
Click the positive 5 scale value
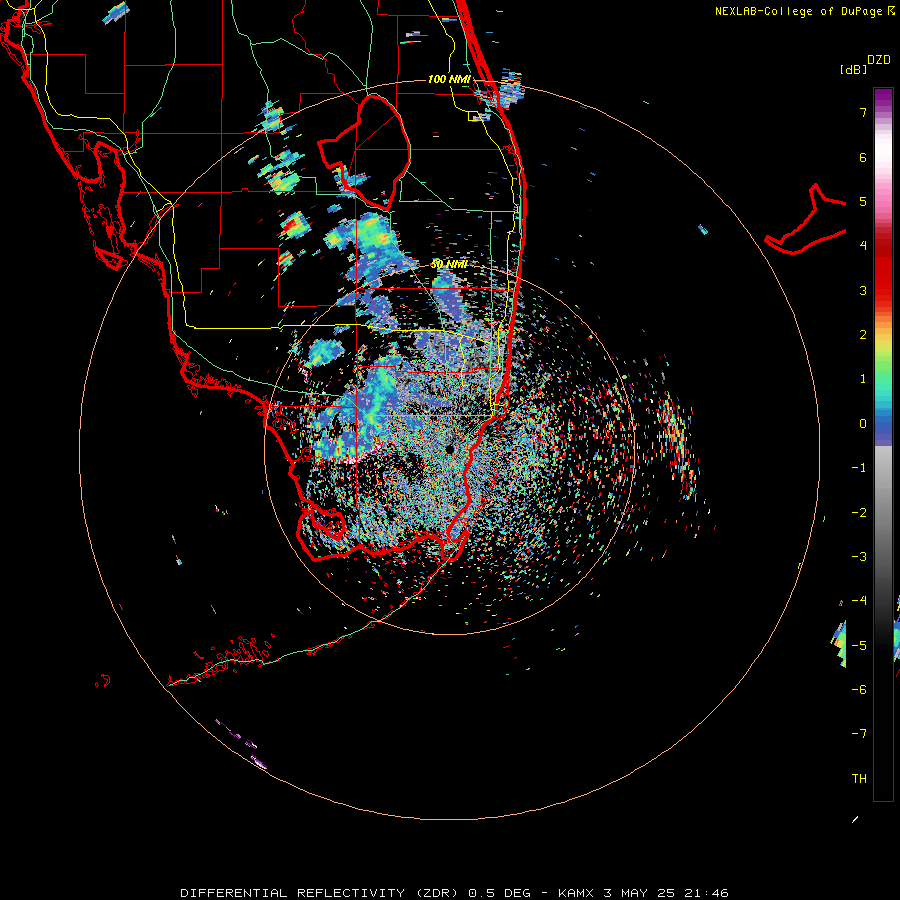point(863,201)
